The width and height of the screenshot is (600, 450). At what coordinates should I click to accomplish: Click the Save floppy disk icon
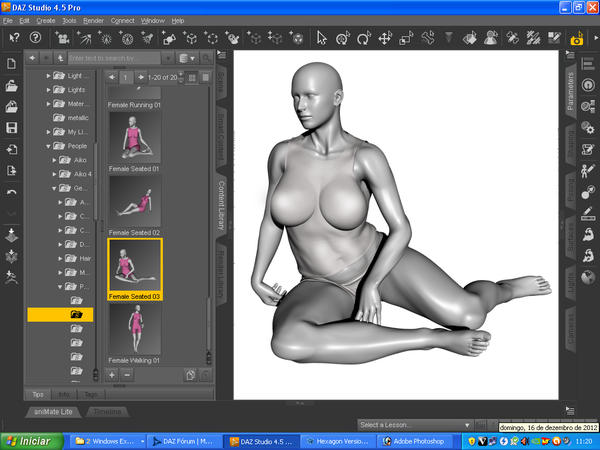11,128
